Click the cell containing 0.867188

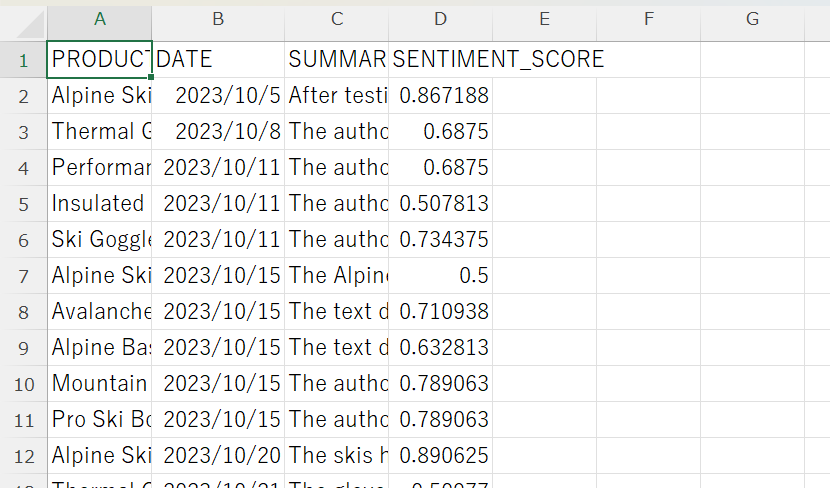point(440,96)
